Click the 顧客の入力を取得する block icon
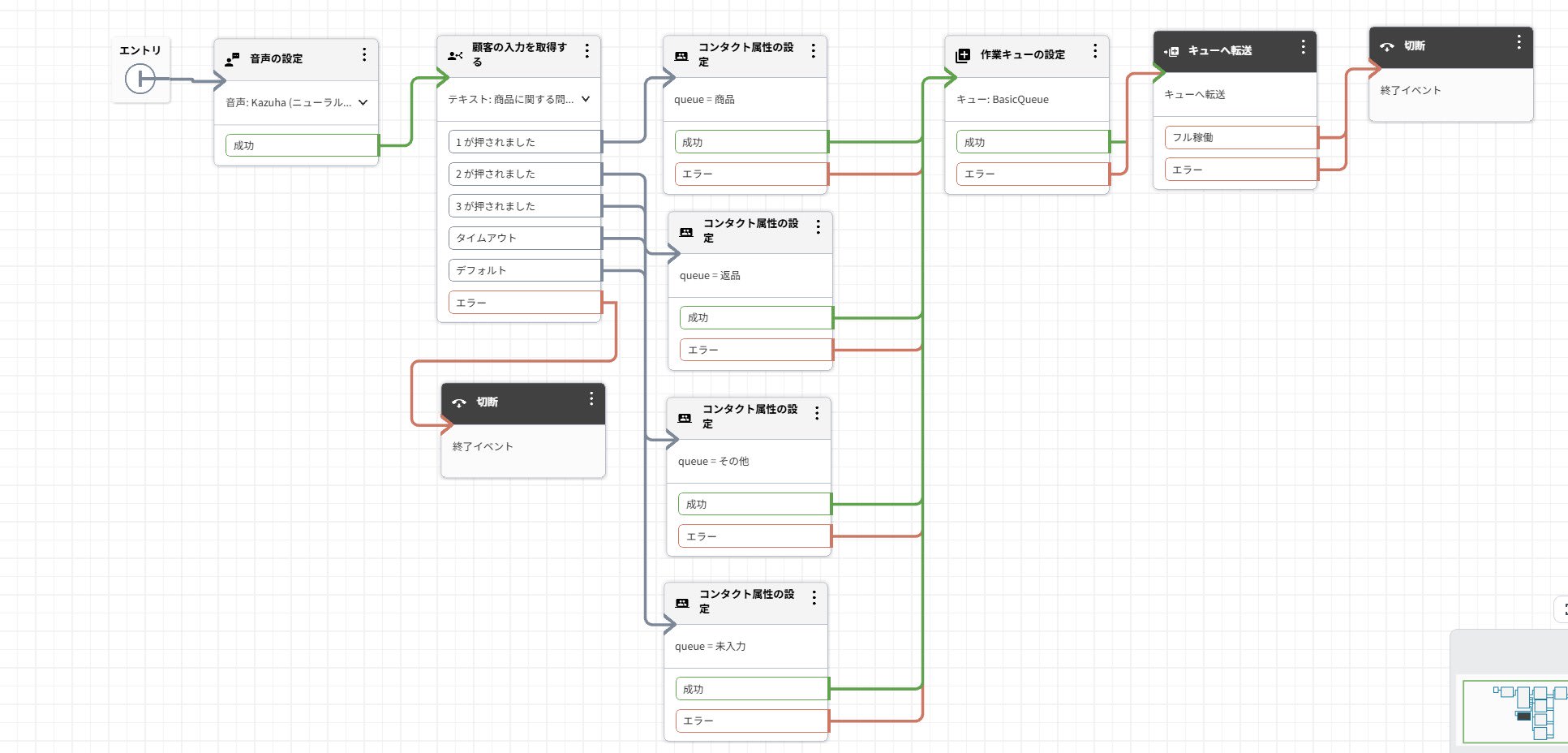Image resolution: width=1568 pixels, height=753 pixels. [x=455, y=56]
